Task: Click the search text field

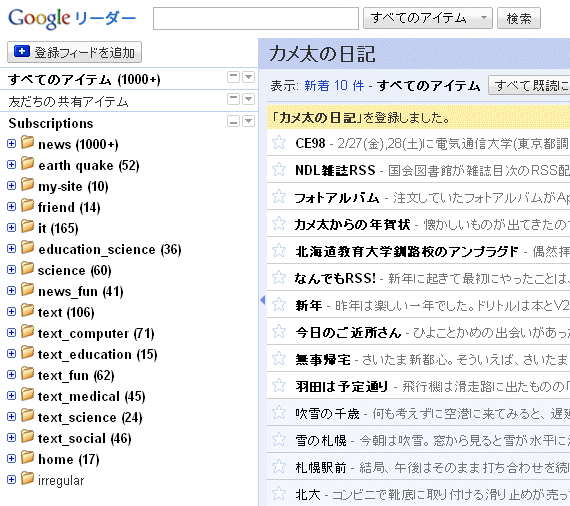Action: [x=256, y=18]
